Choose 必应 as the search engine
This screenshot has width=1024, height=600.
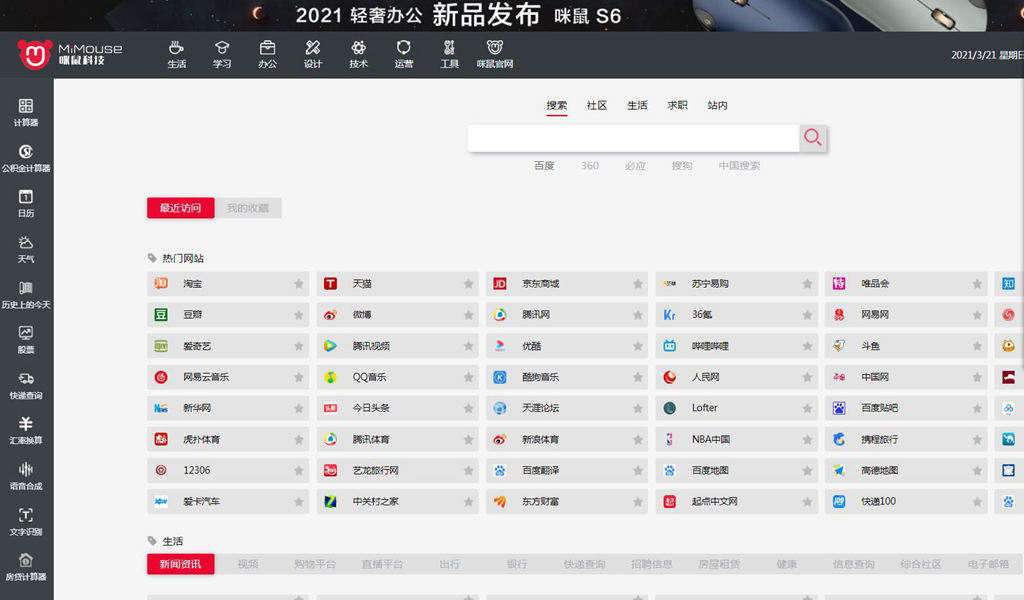click(635, 166)
